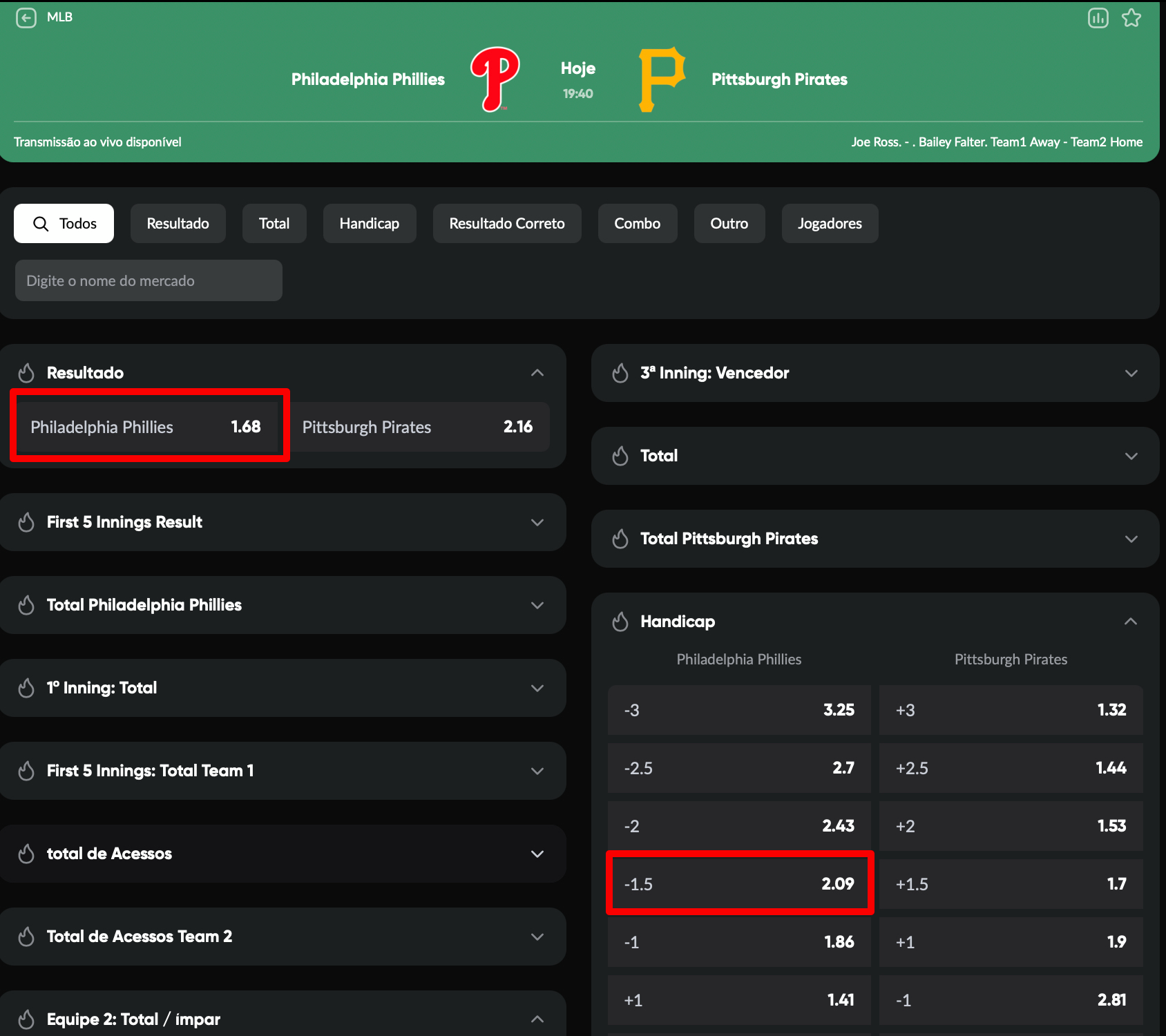Select Phillies handicap +1 at 1.41
This screenshot has height=1036, width=1166.
[x=739, y=1000]
